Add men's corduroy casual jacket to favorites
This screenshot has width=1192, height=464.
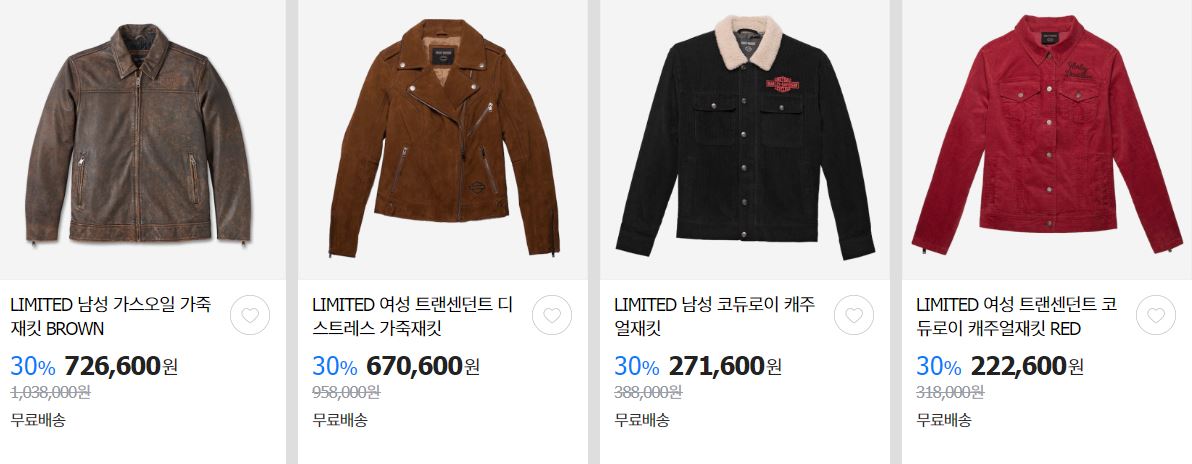tap(854, 315)
